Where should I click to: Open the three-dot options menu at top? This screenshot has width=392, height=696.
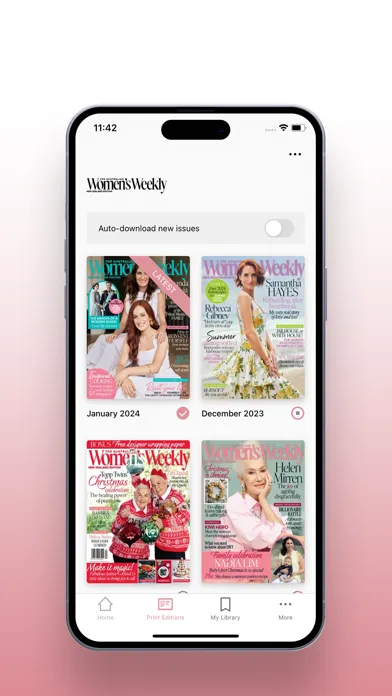pyautogui.click(x=295, y=154)
